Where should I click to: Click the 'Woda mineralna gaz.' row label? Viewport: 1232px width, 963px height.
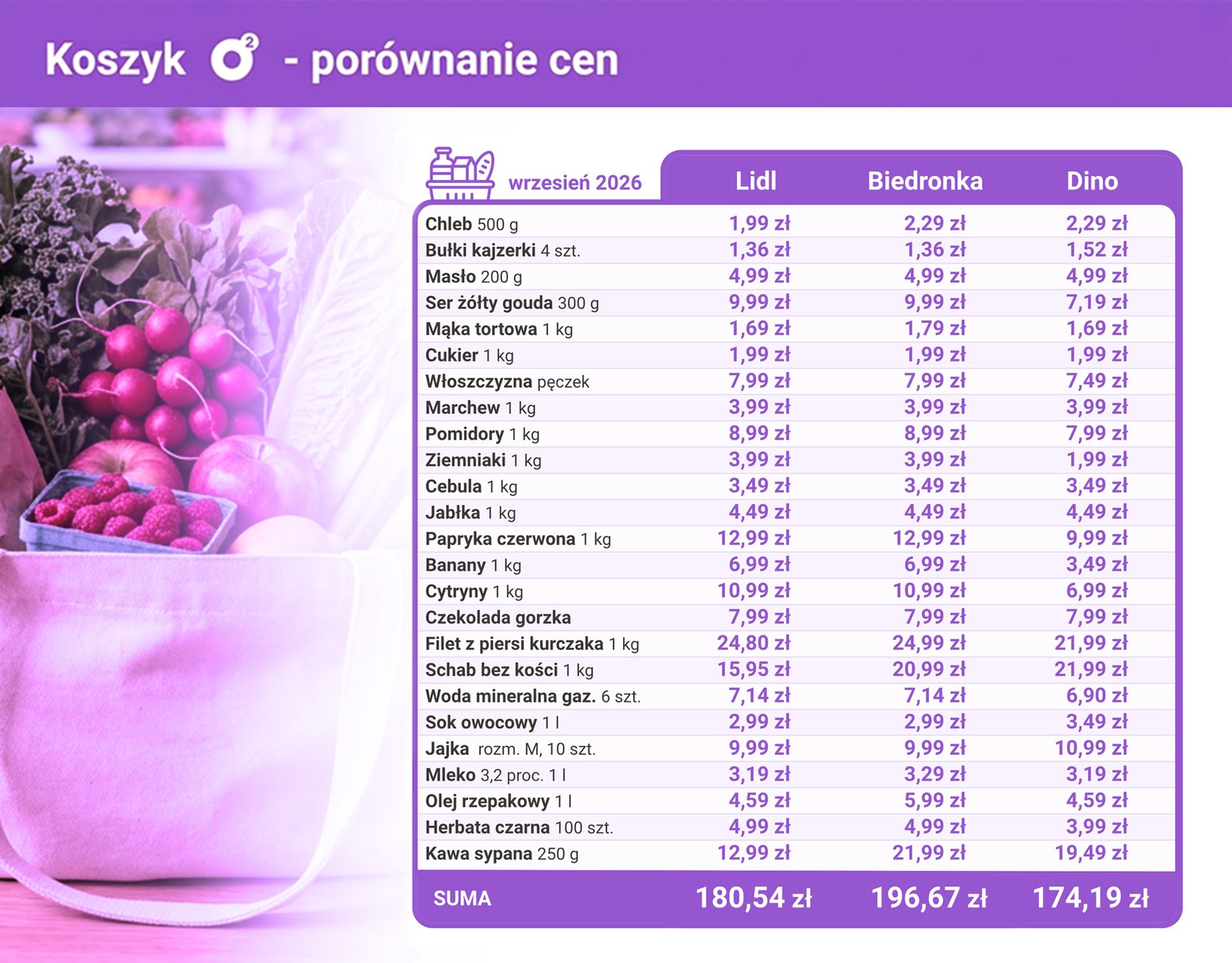tap(511, 696)
